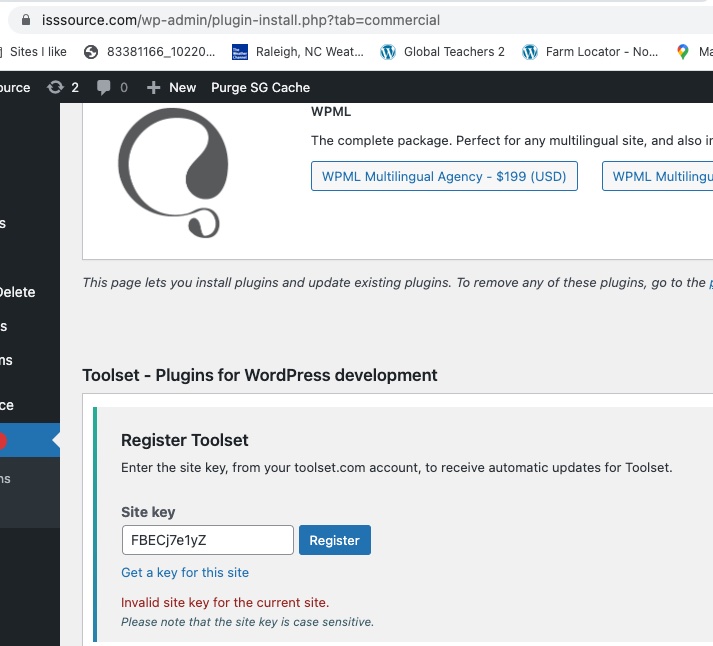Click the Register Toolset heading

point(185,440)
